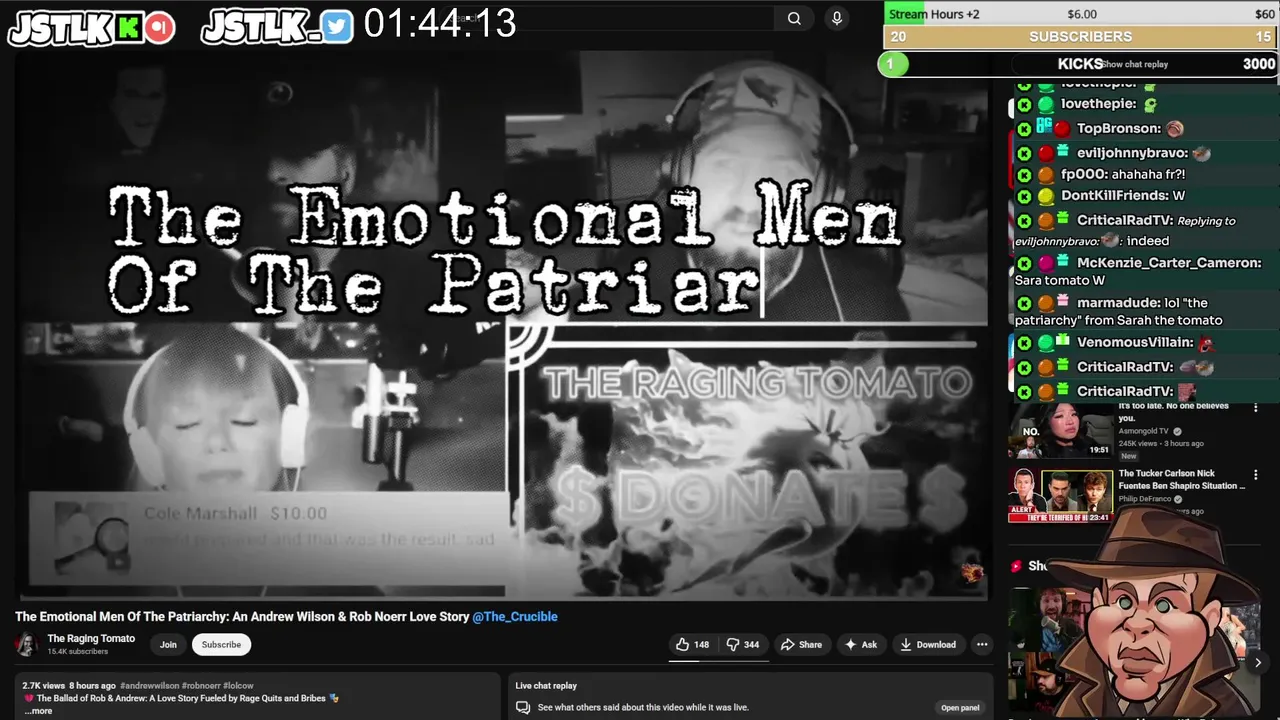The height and width of the screenshot is (720, 1280).
Task: Click Open panel for live chat replay
Action: (960, 708)
